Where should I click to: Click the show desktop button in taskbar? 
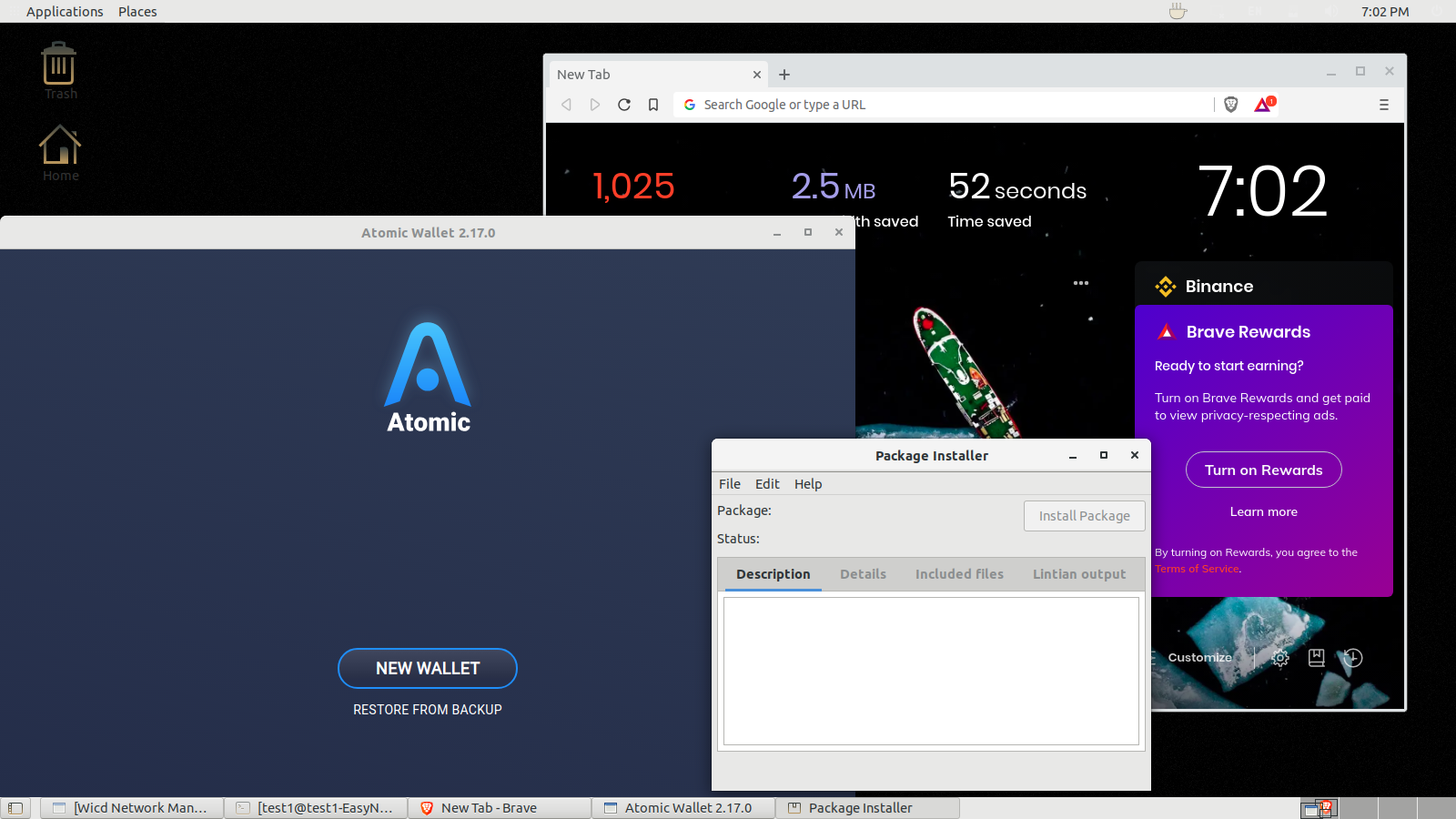[x=15, y=808]
